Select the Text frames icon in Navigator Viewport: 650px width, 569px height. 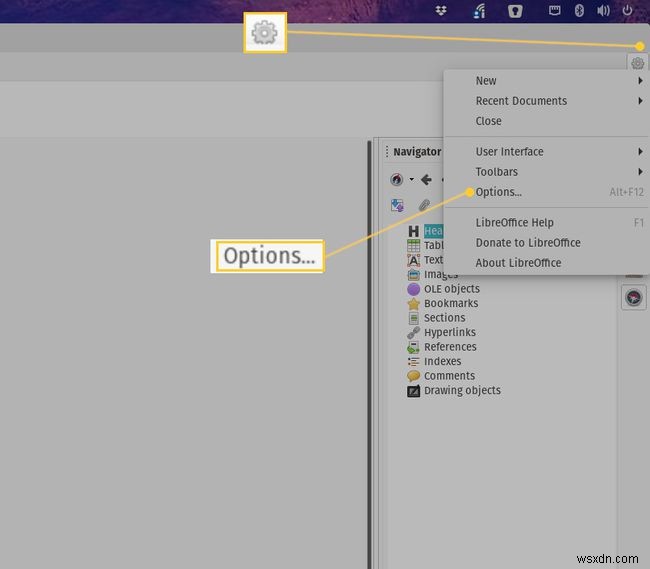[x=413, y=260]
